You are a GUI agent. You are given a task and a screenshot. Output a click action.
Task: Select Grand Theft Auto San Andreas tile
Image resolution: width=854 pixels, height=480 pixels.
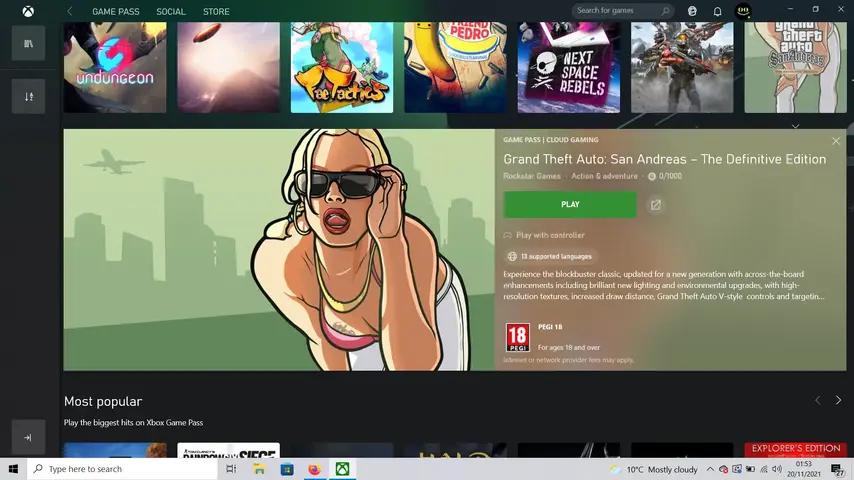pyautogui.click(x=795, y=68)
